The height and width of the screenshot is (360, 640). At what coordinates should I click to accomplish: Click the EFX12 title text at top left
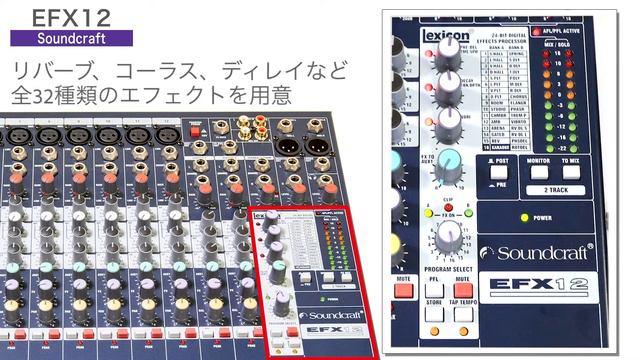[x=71, y=18]
